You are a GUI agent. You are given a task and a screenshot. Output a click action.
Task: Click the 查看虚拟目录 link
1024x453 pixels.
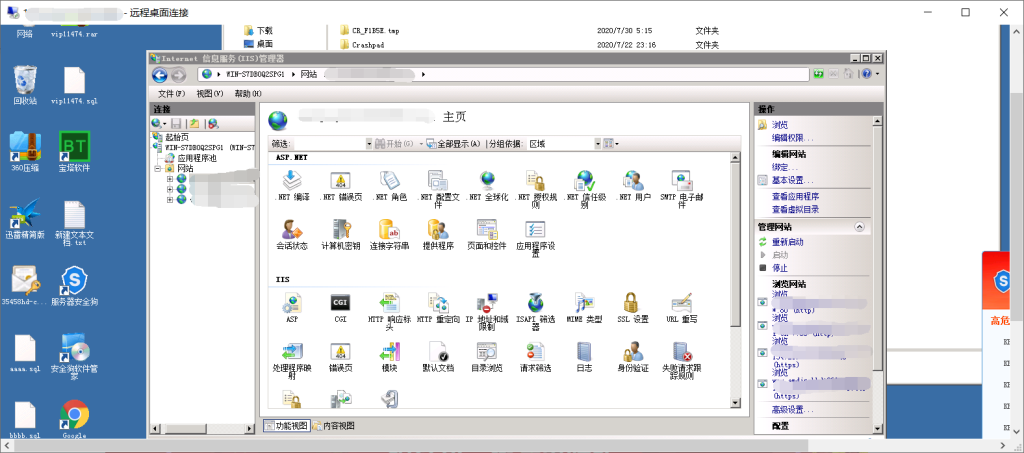pyautogui.click(x=795, y=210)
